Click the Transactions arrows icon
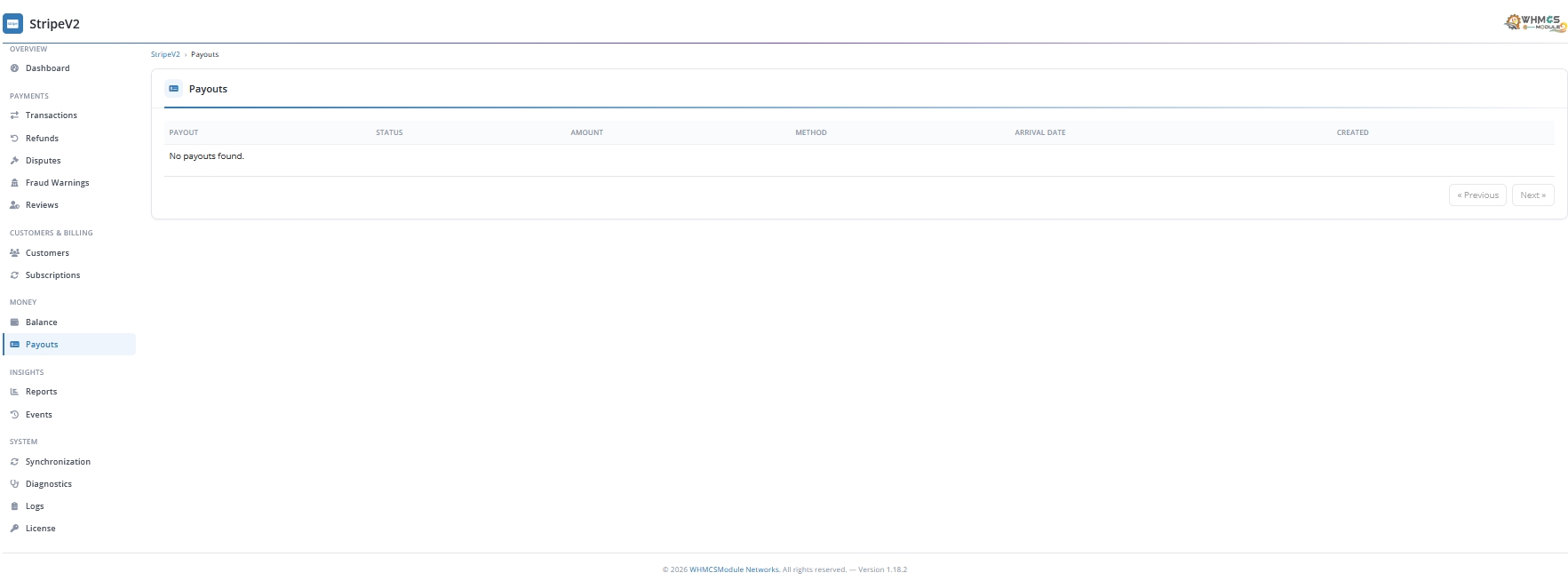1568x581 pixels. 14,115
